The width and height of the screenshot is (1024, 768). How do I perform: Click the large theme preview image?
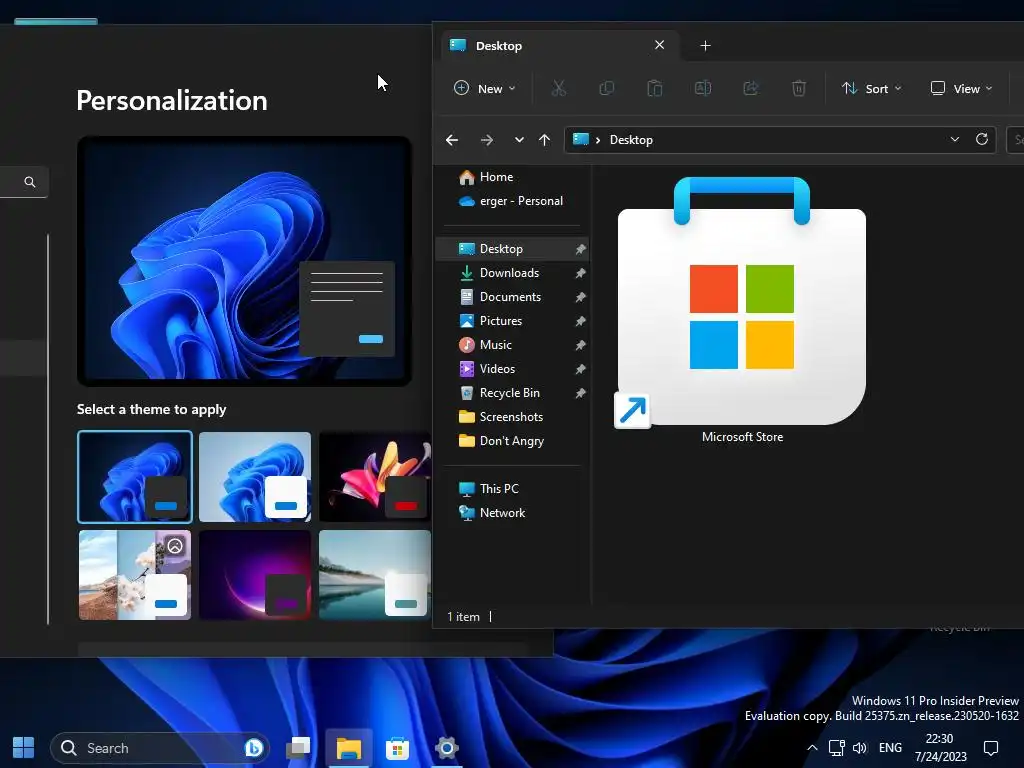tap(244, 261)
